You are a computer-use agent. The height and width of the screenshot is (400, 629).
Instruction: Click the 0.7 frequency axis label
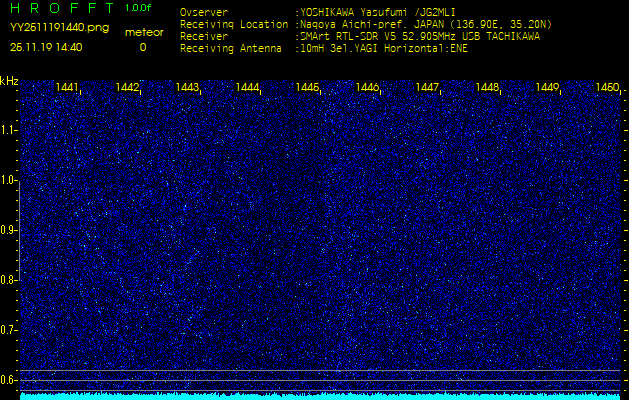(8, 331)
